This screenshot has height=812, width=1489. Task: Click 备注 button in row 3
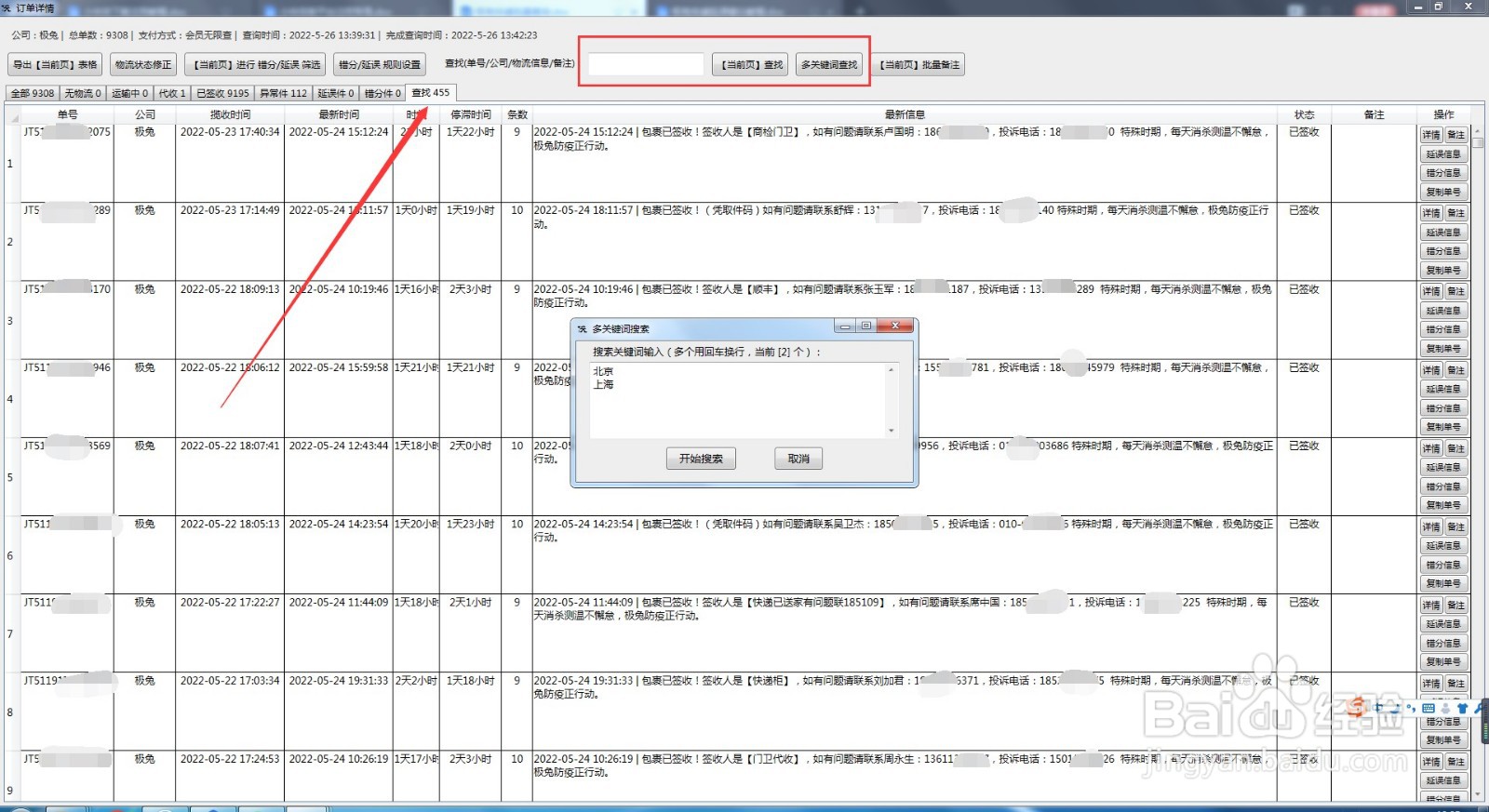pos(1456,291)
